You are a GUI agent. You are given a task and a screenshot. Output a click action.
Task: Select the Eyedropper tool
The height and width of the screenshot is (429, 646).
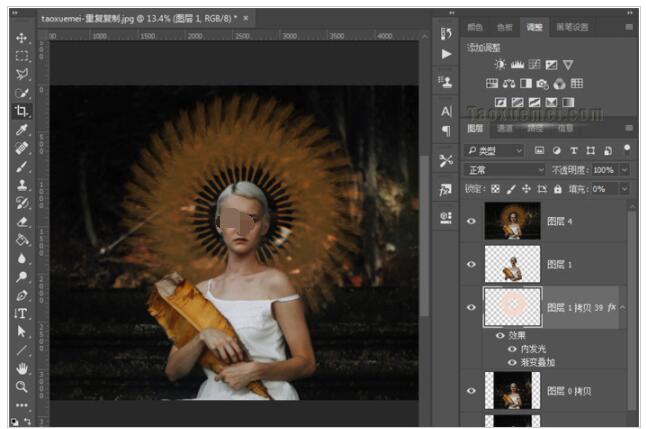point(21,129)
